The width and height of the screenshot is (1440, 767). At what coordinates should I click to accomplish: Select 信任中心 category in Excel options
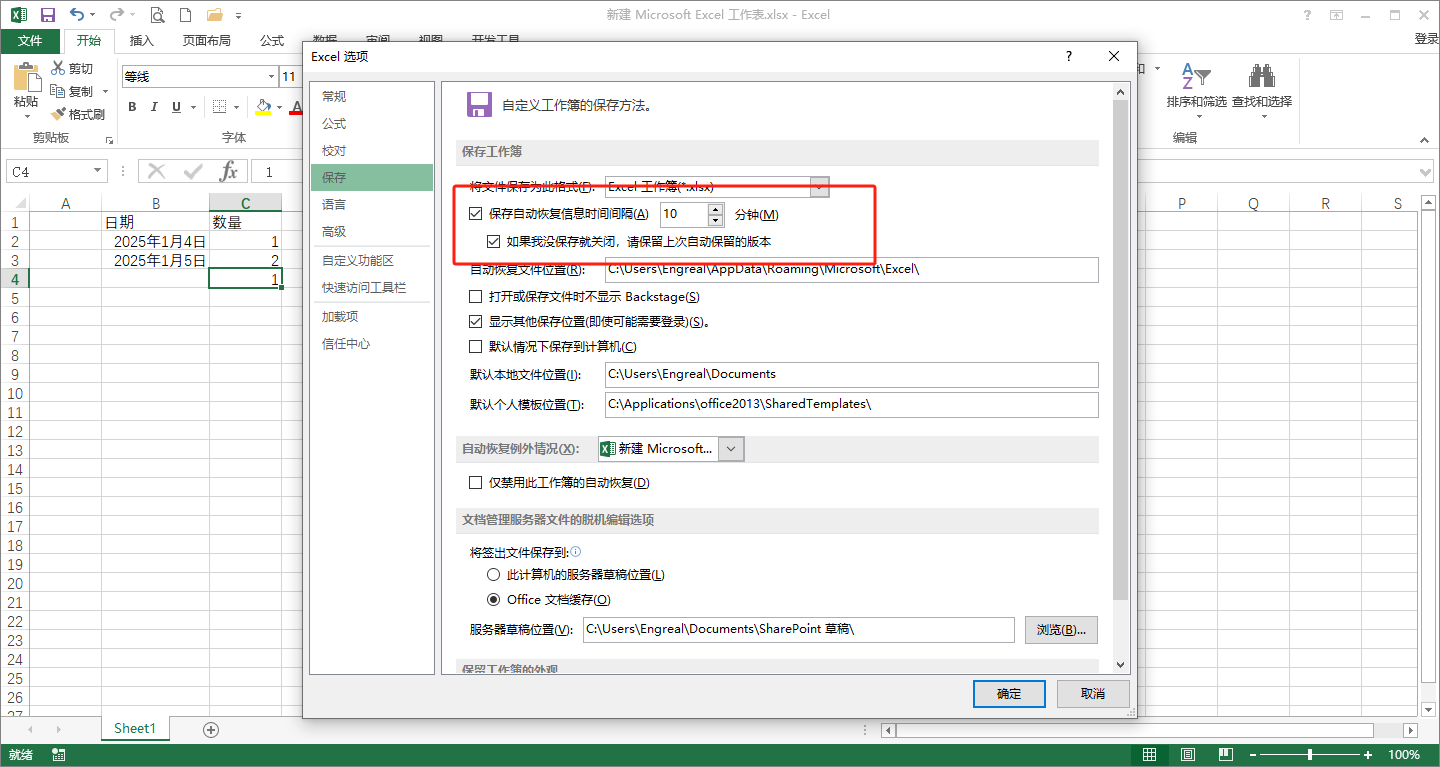pyautogui.click(x=372, y=344)
